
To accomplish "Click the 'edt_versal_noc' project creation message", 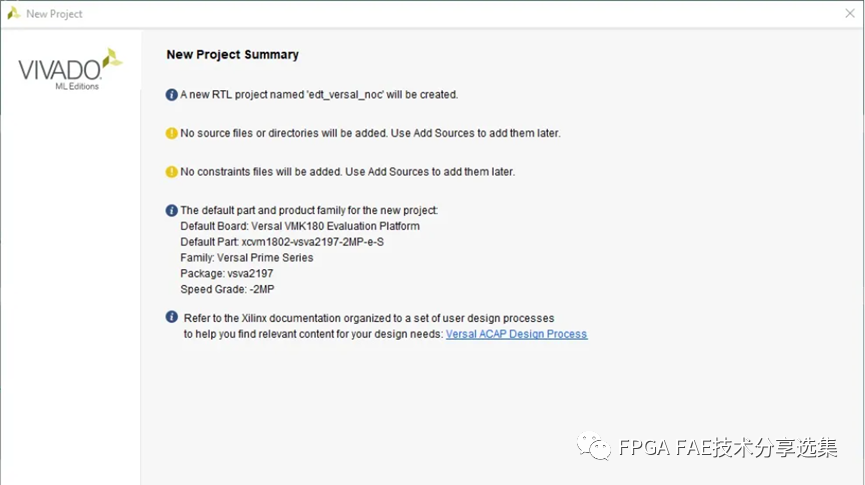I will [x=319, y=95].
